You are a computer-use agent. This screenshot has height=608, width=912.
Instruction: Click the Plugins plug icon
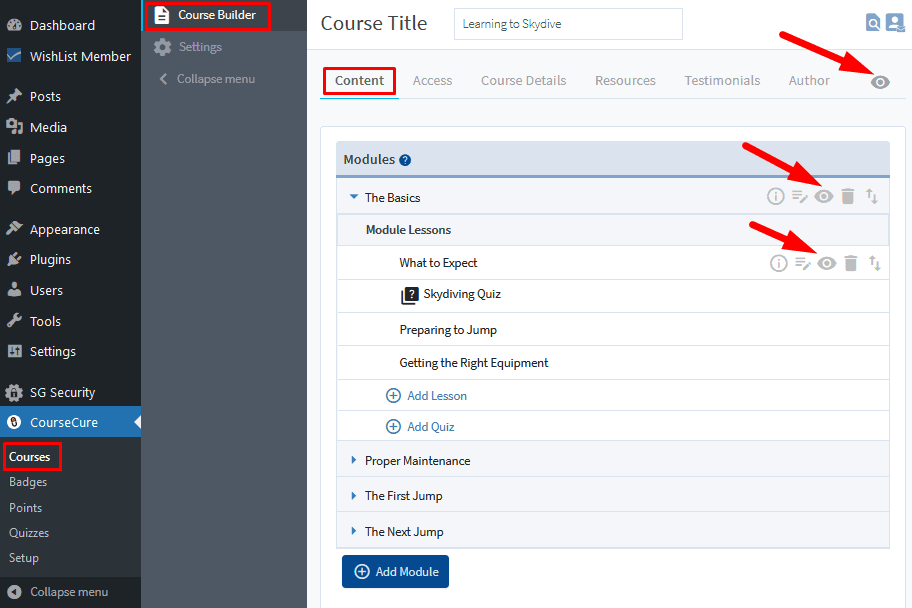14,259
